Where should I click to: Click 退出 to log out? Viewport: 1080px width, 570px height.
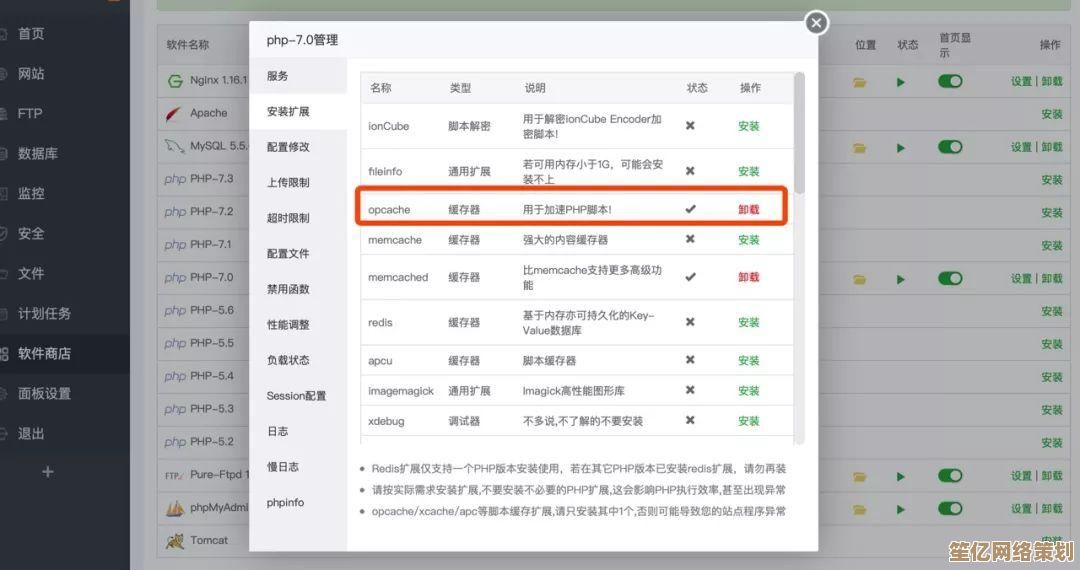coord(31,433)
